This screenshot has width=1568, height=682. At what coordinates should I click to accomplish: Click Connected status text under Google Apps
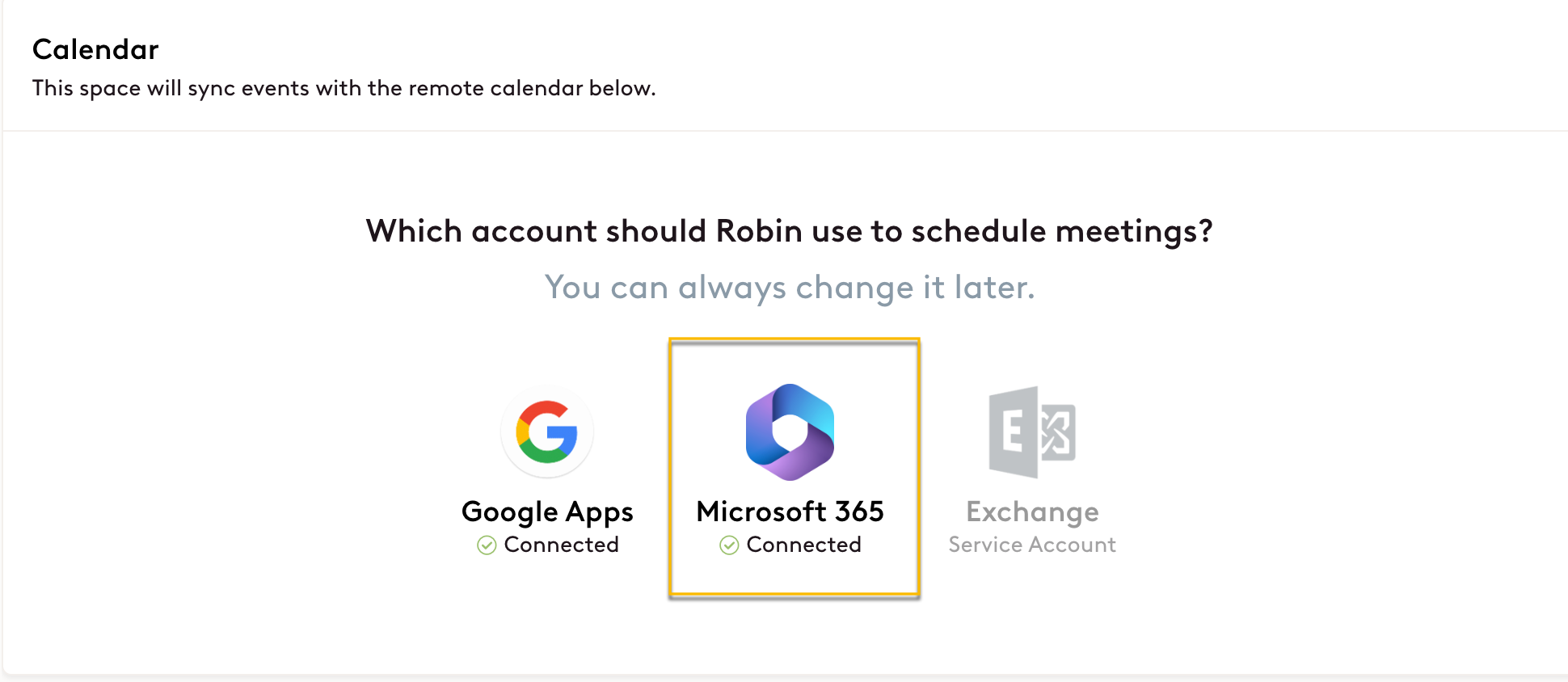tap(562, 545)
